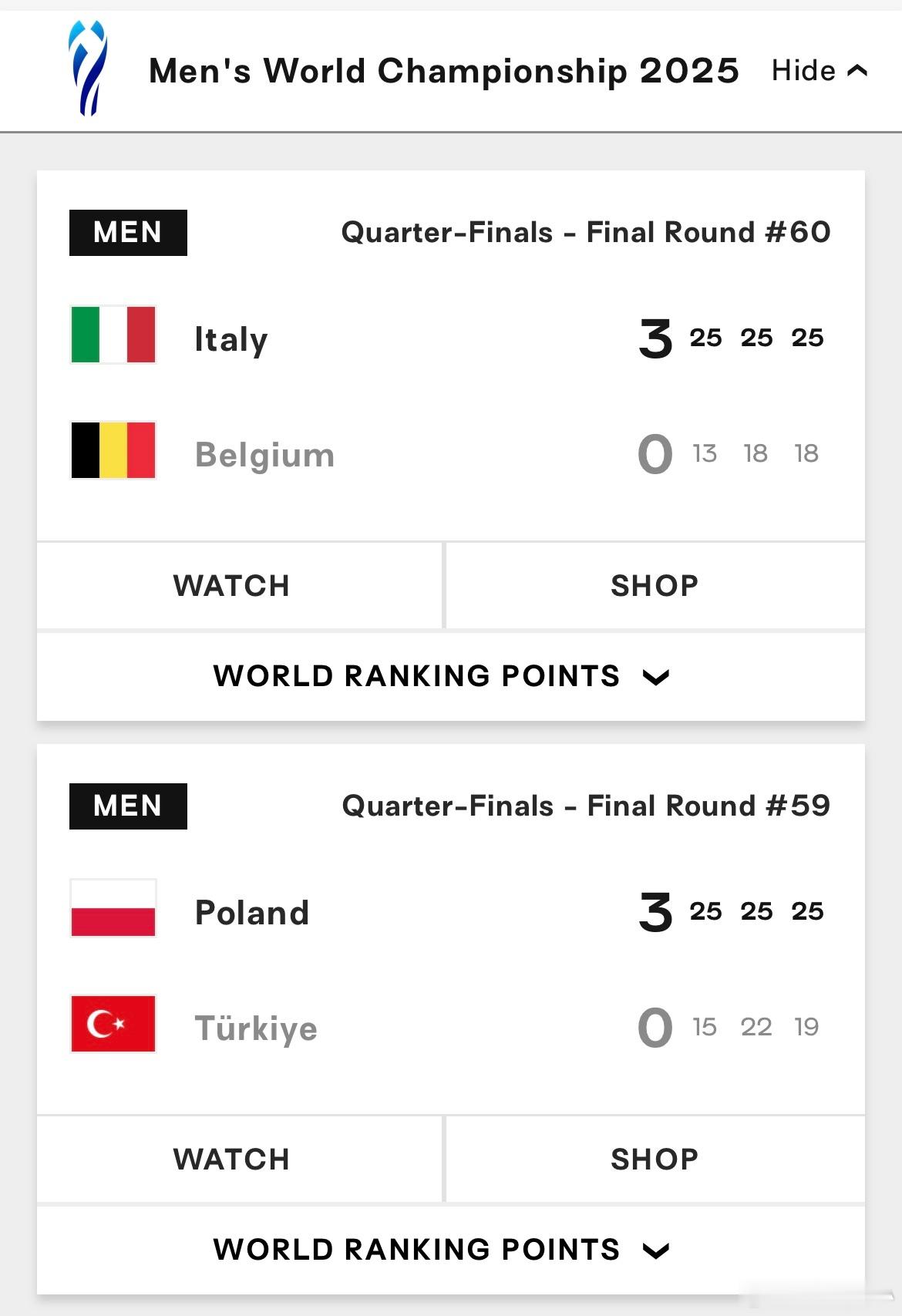Open Quarter-Finals Final Round #59 title
The image size is (902, 1316).
point(586,806)
